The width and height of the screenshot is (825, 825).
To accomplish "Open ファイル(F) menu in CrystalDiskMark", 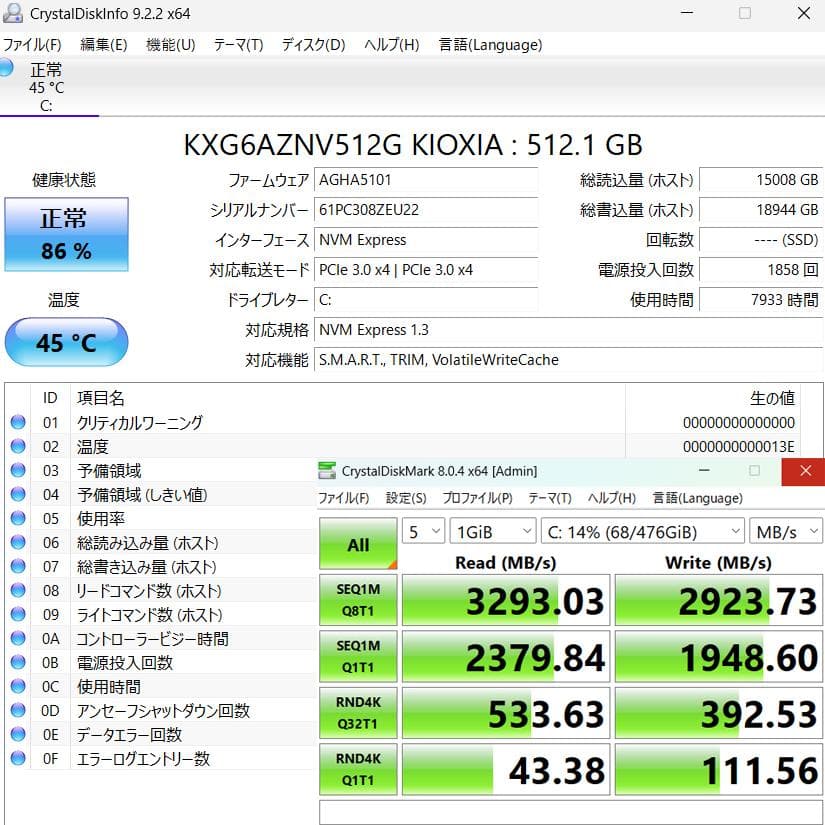I will click(344, 498).
